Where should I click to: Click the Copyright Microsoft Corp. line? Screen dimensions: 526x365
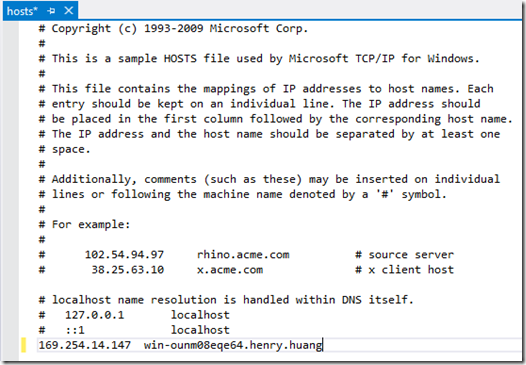tap(173, 29)
